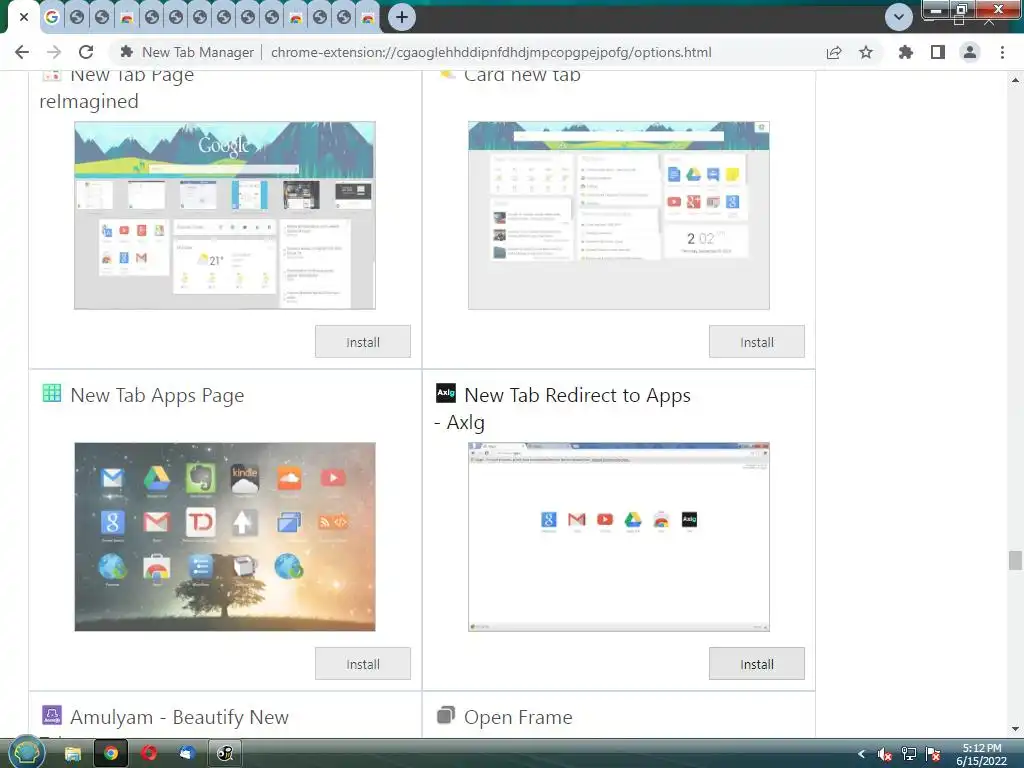This screenshot has height=768, width=1024.
Task: Open the penguin taskbar application
Action: [225, 754]
